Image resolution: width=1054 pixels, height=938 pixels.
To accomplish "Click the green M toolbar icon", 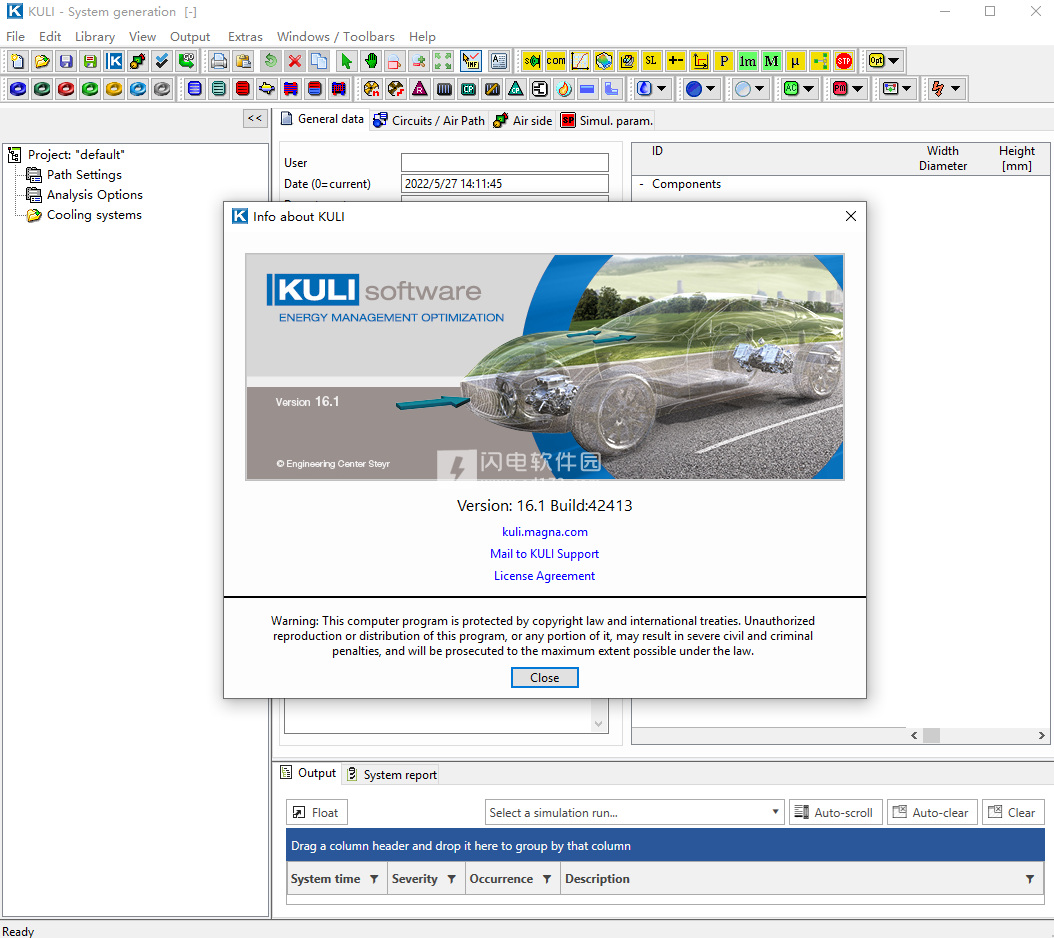I will (x=772, y=61).
